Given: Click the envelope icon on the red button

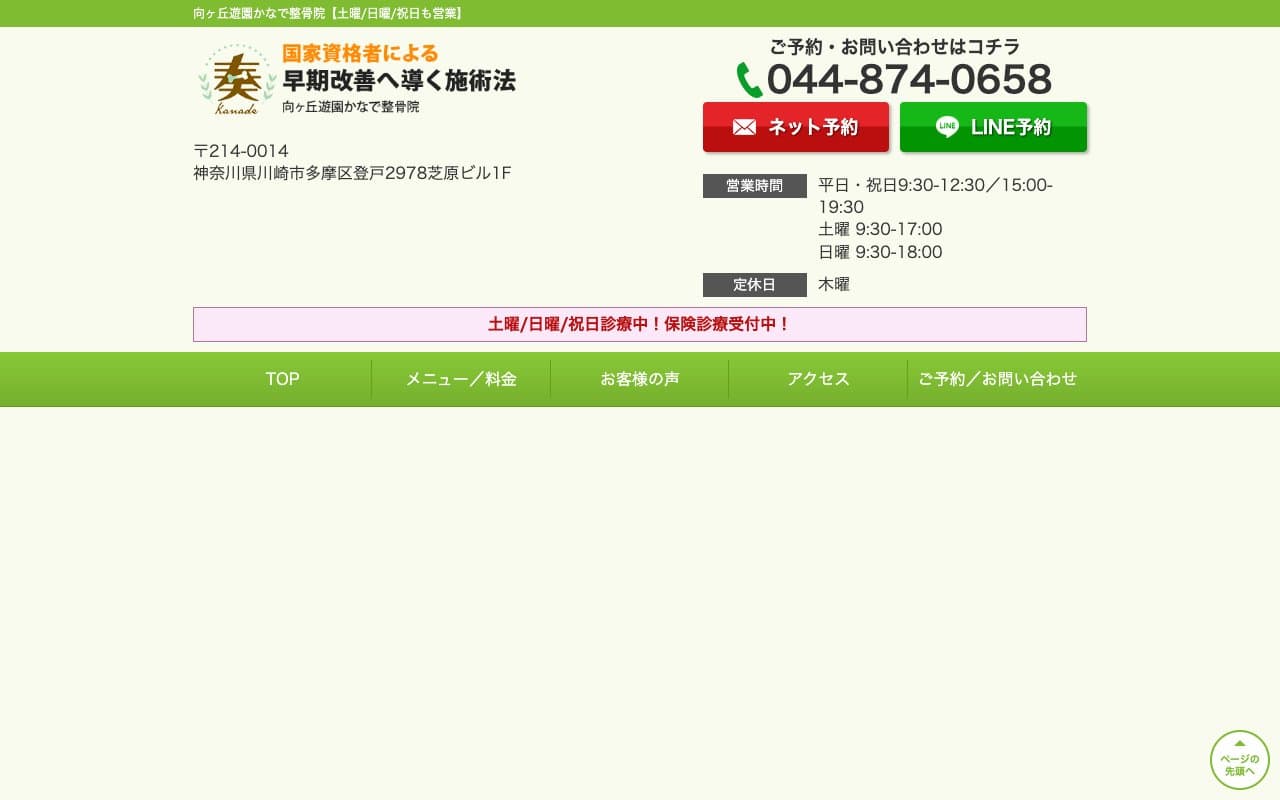Looking at the screenshot, I should (744, 127).
